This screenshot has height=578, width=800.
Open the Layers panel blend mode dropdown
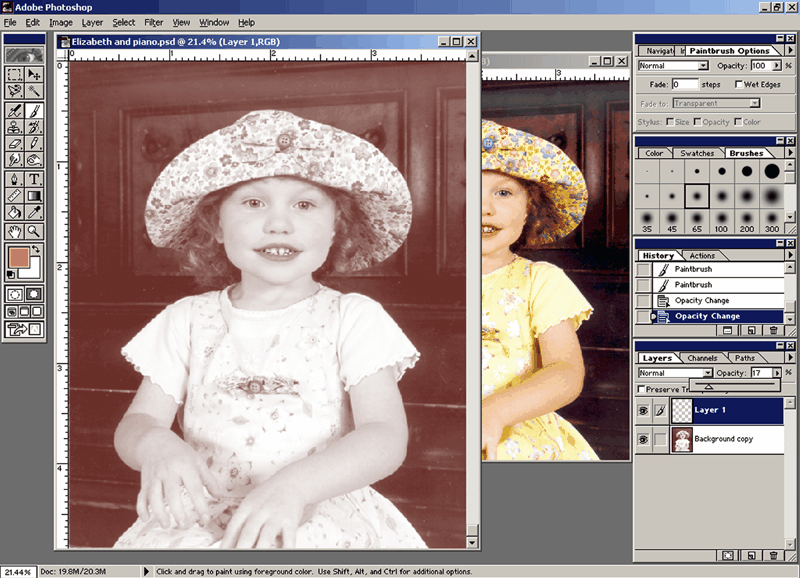[x=708, y=373]
